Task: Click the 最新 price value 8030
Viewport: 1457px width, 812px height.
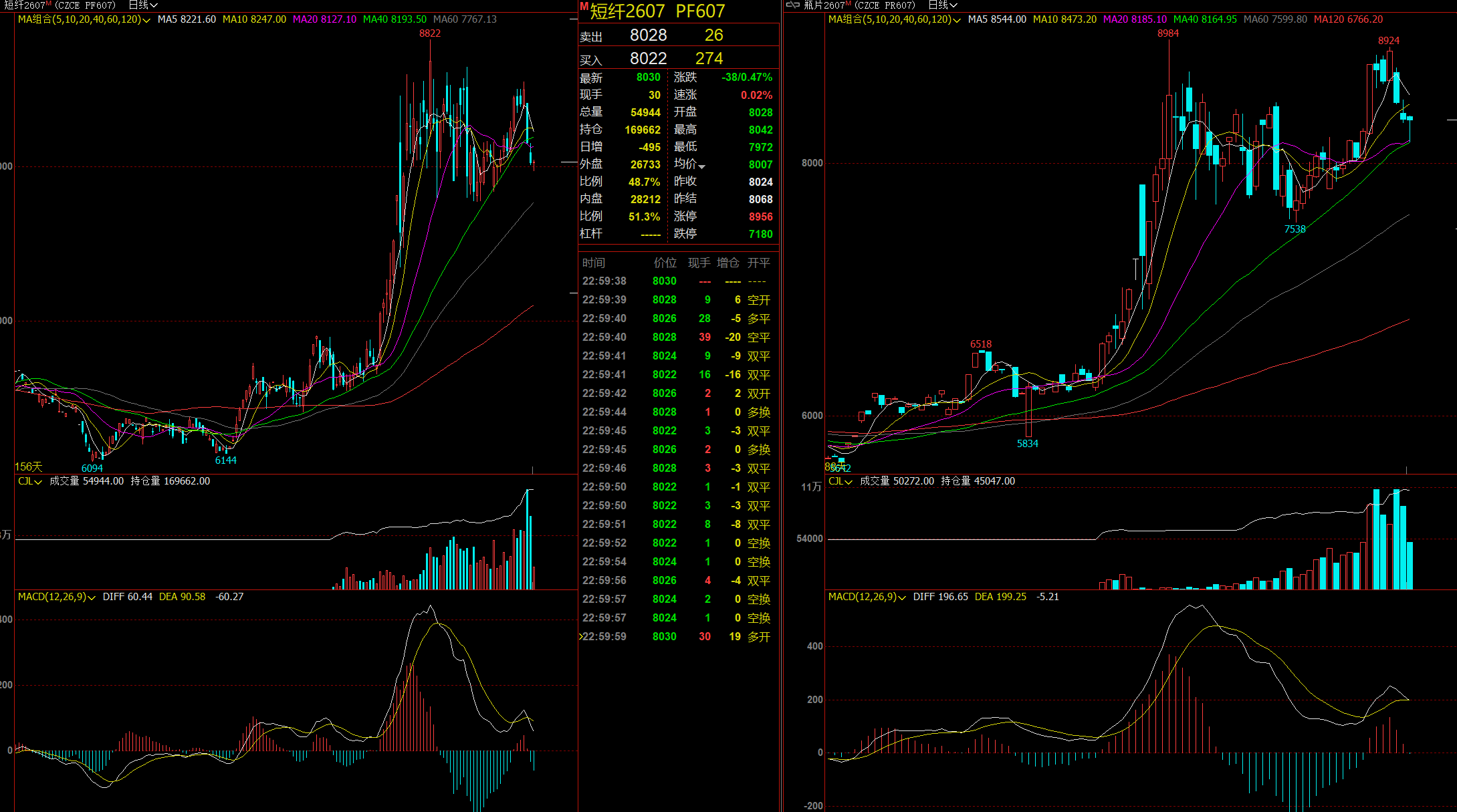Action: (648, 78)
